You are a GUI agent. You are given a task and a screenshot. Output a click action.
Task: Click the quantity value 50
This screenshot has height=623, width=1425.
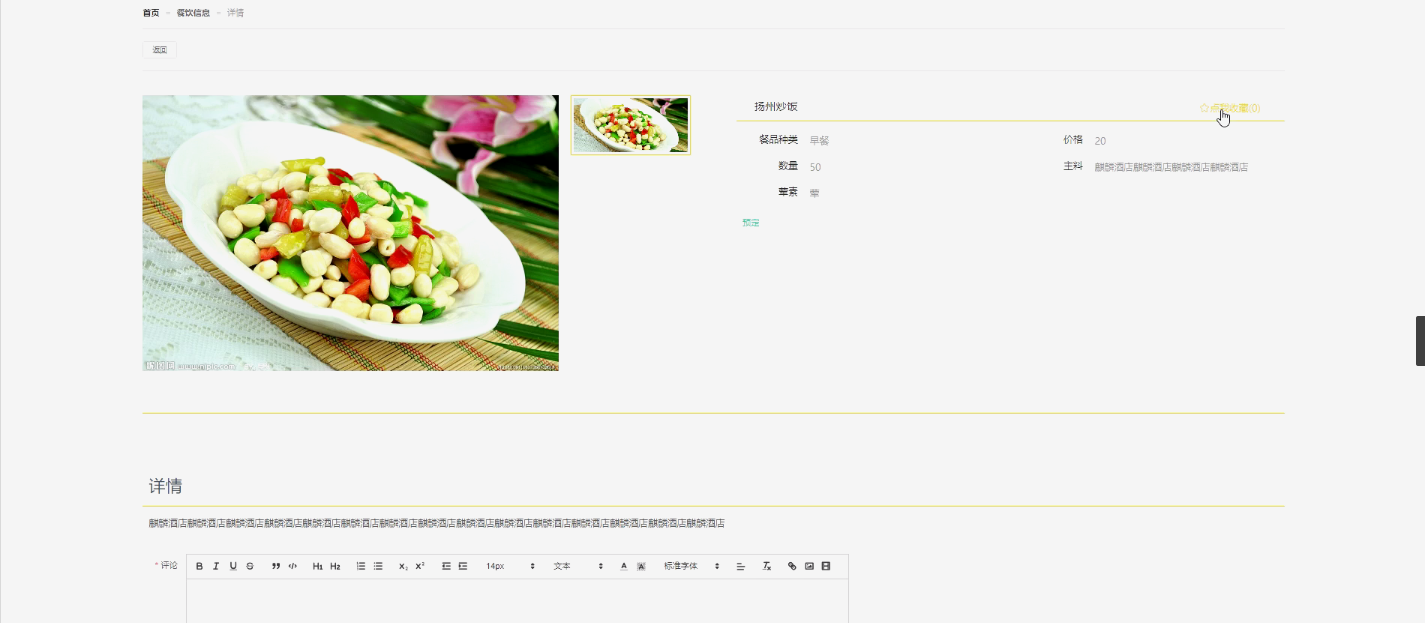click(x=815, y=167)
